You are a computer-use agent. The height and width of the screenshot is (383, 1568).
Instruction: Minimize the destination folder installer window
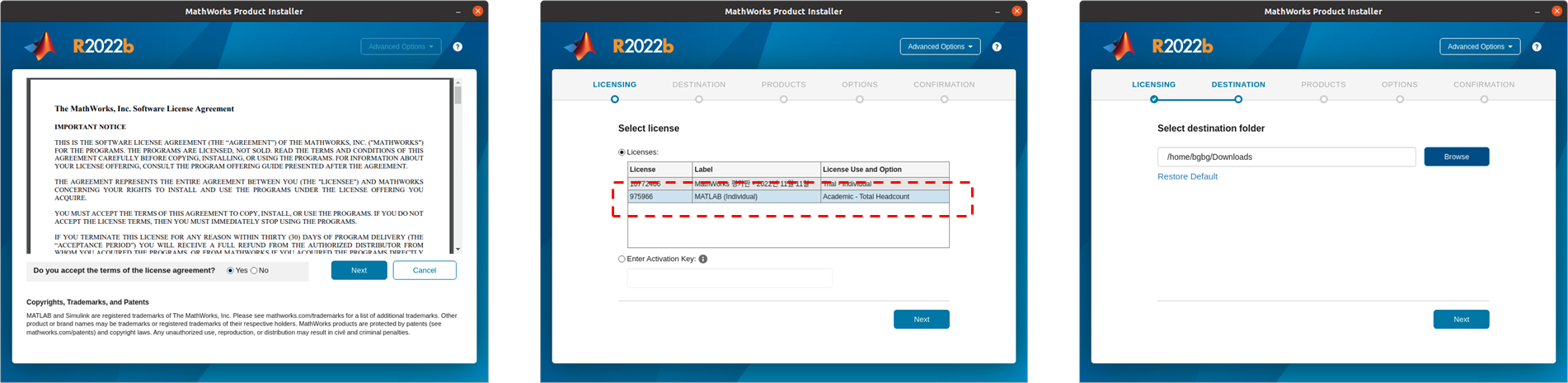pos(1537,12)
